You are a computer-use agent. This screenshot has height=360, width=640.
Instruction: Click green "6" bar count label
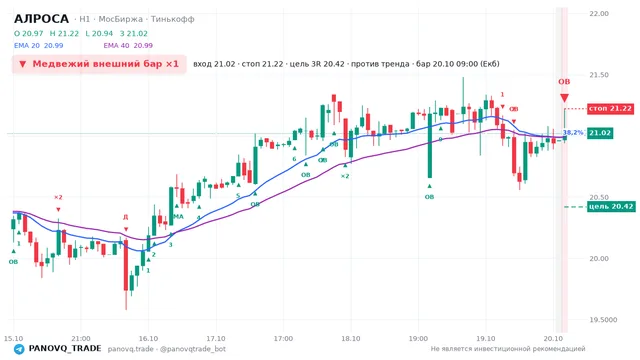coord(294,159)
